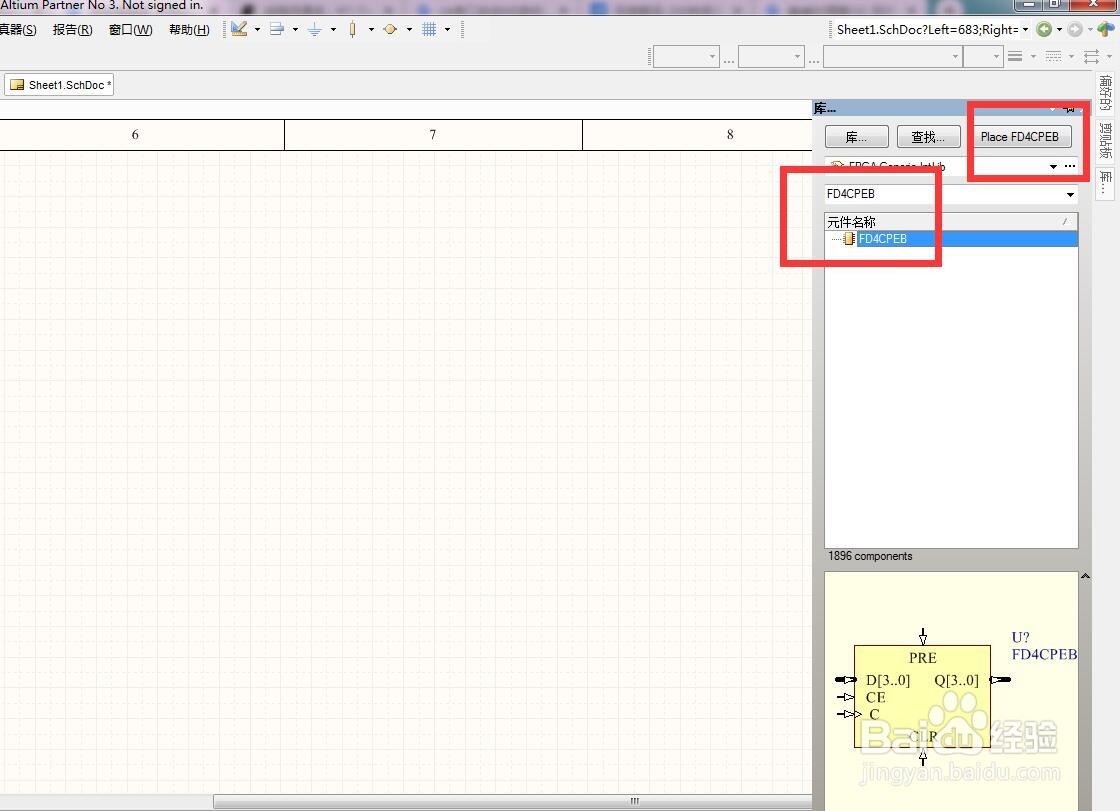Select the digital device resistor tool
The width and height of the screenshot is (1120, 811).
[352, 29]
